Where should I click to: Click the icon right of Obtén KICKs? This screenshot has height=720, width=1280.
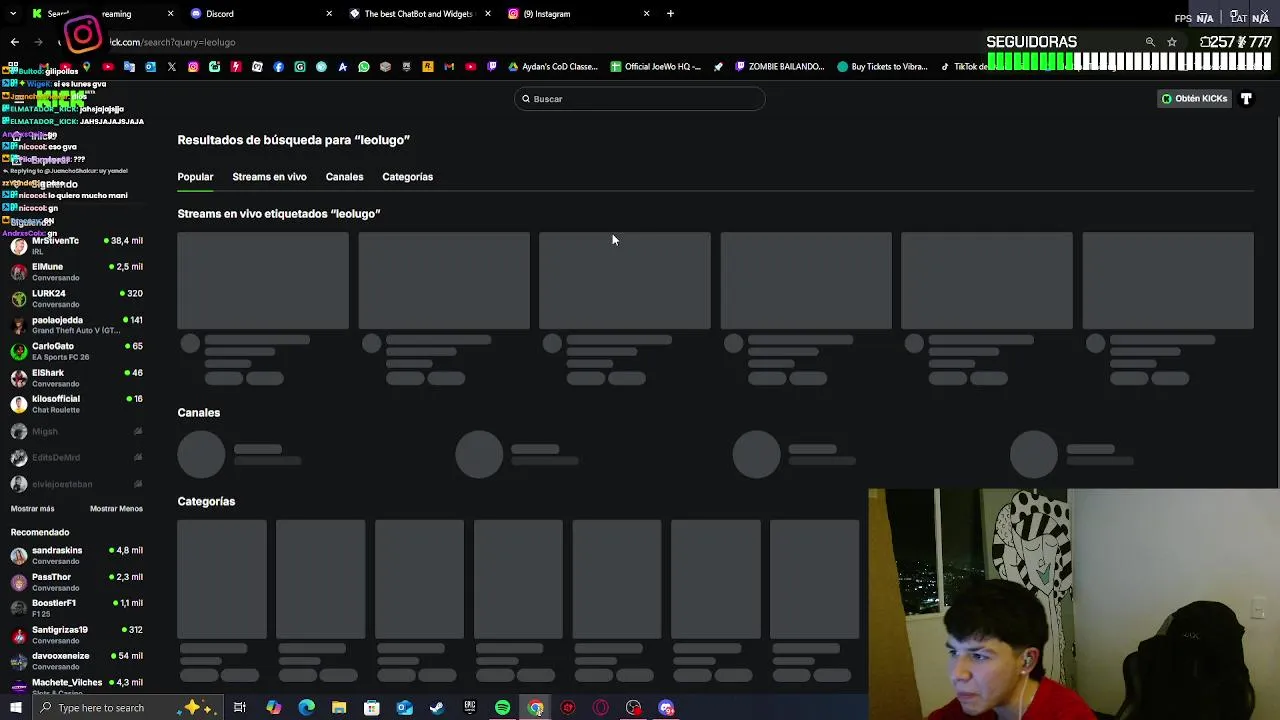tap(1246, 99)
